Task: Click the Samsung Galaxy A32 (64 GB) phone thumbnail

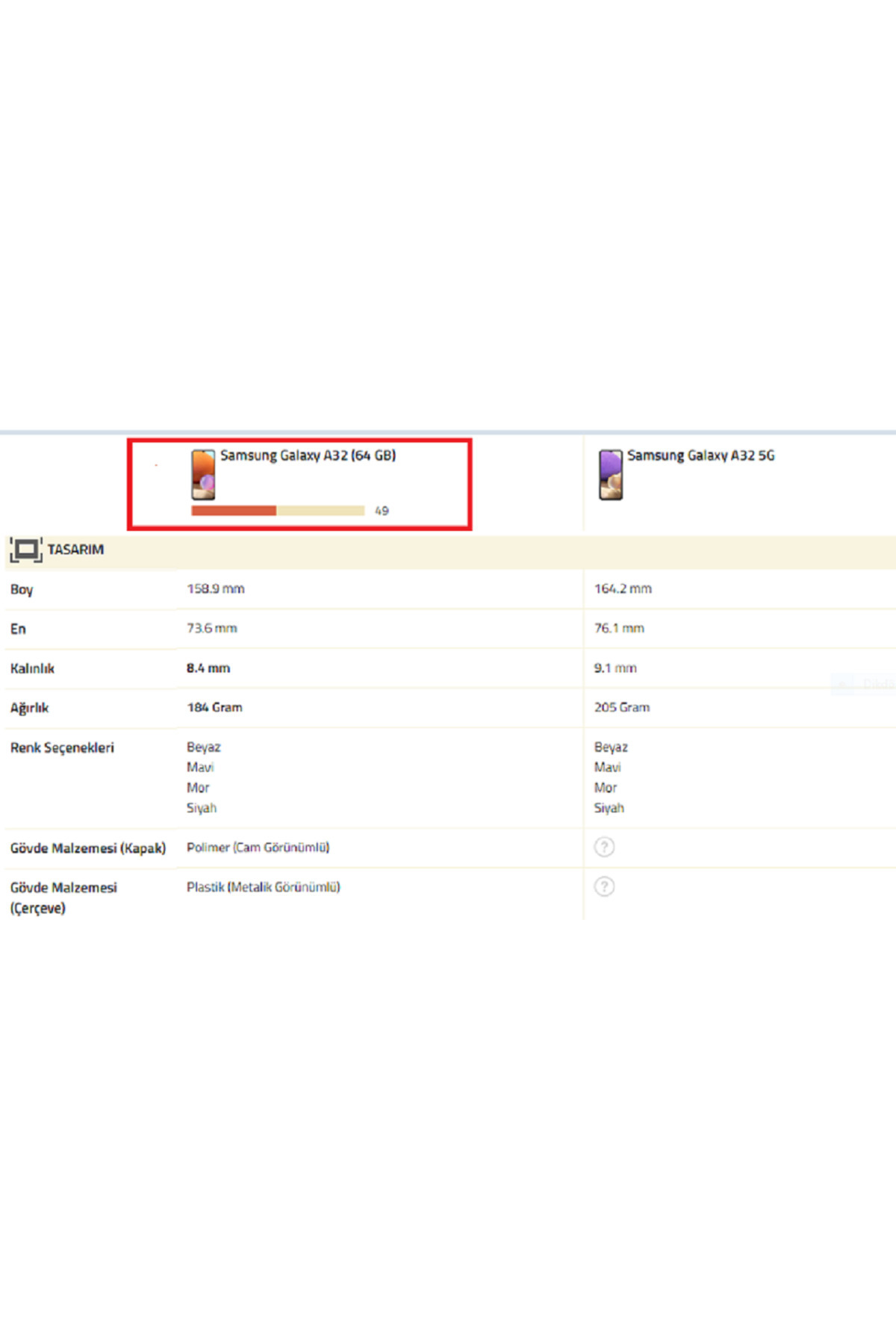Action: pos(203,474)
